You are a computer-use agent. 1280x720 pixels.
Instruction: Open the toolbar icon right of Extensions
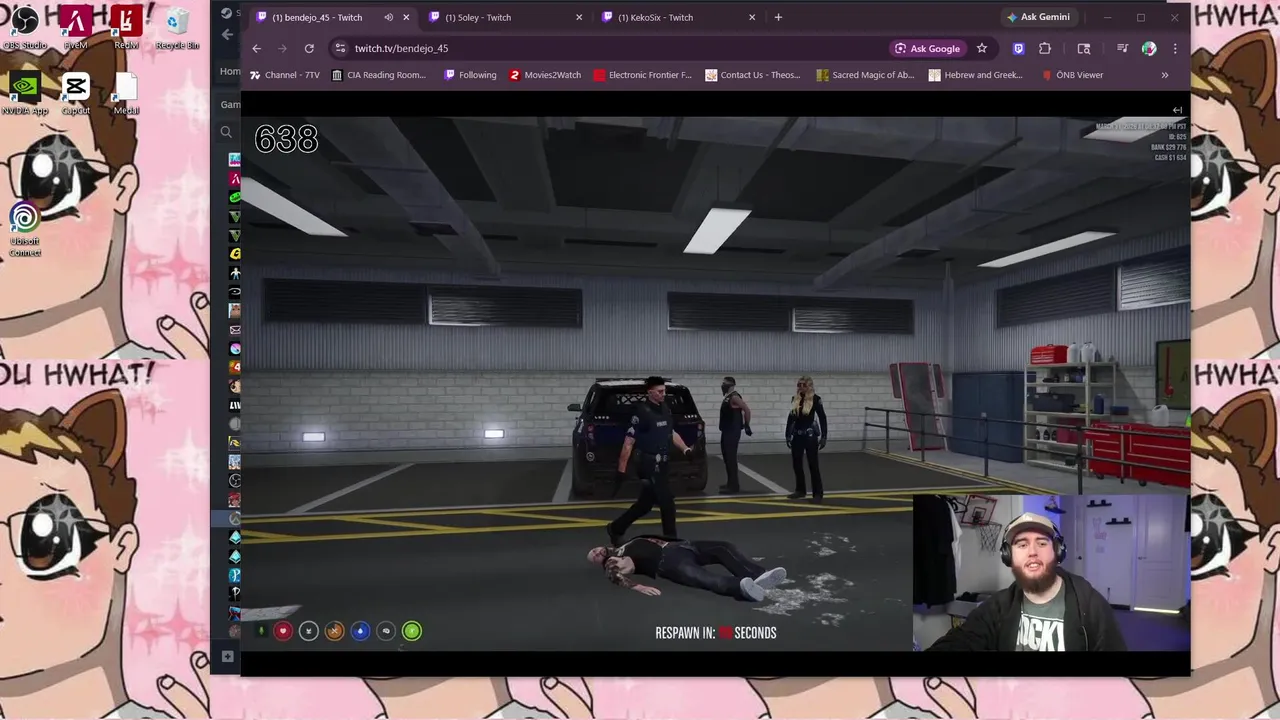(x=1083, y=48)
